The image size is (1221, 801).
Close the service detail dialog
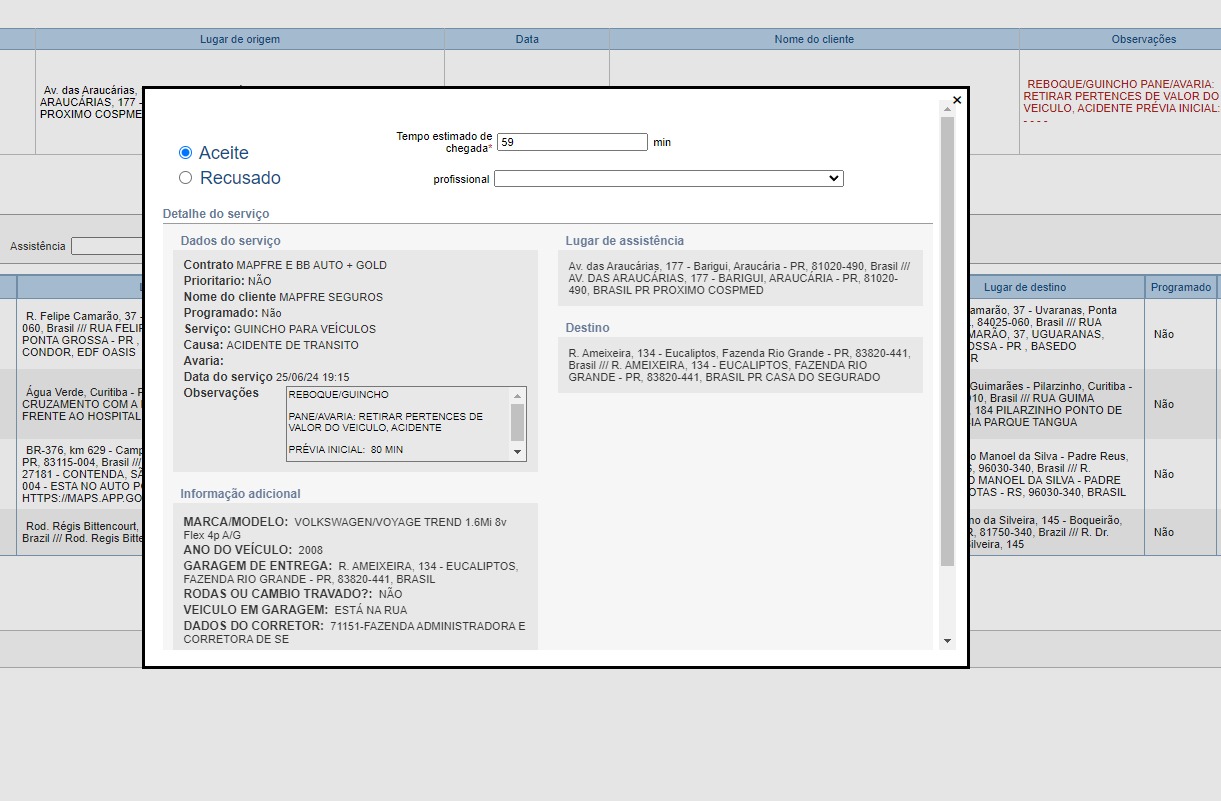pyautogui.click(x=957, y=100)
